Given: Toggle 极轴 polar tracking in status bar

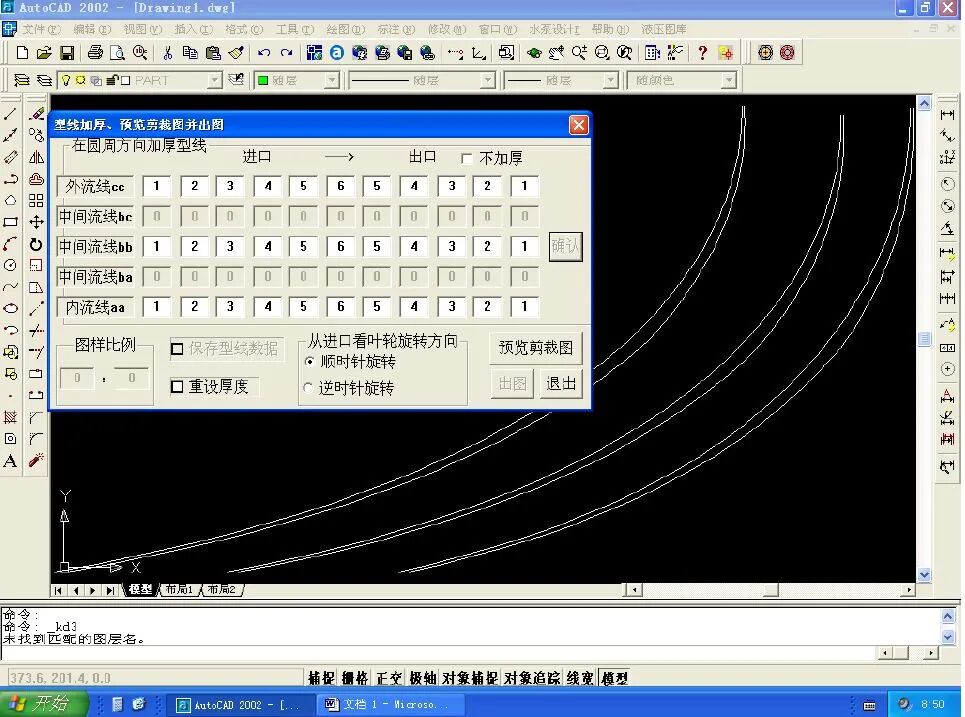Looking at the screenshot, I should point(422,678).
